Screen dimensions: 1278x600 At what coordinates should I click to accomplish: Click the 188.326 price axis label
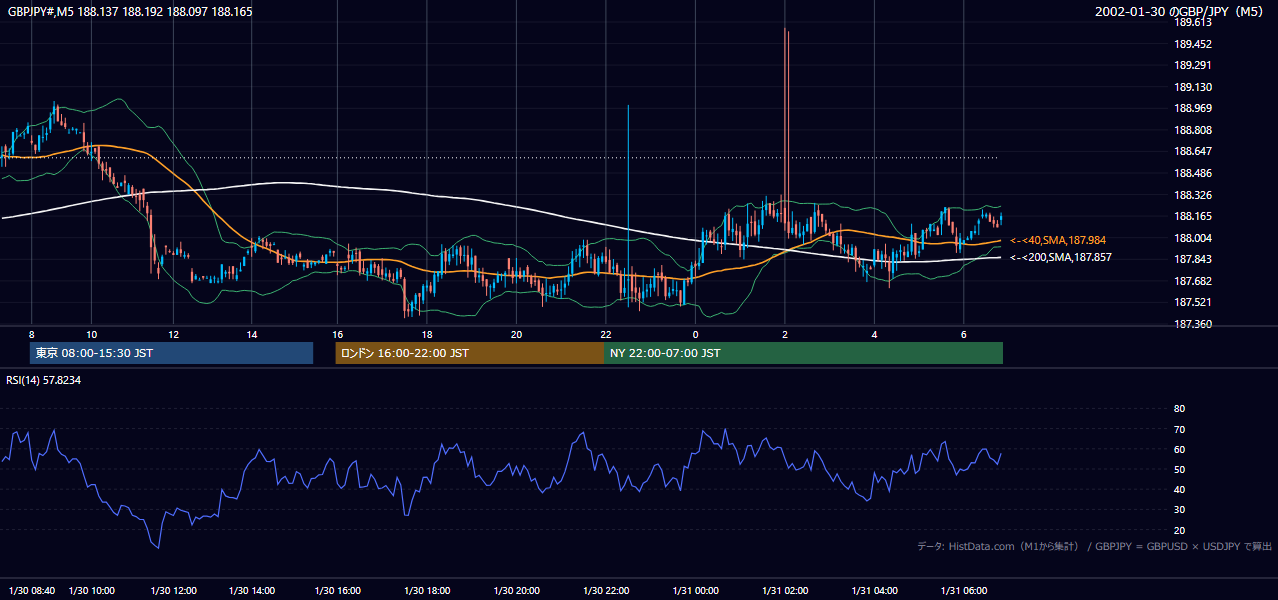[1193, 195]
